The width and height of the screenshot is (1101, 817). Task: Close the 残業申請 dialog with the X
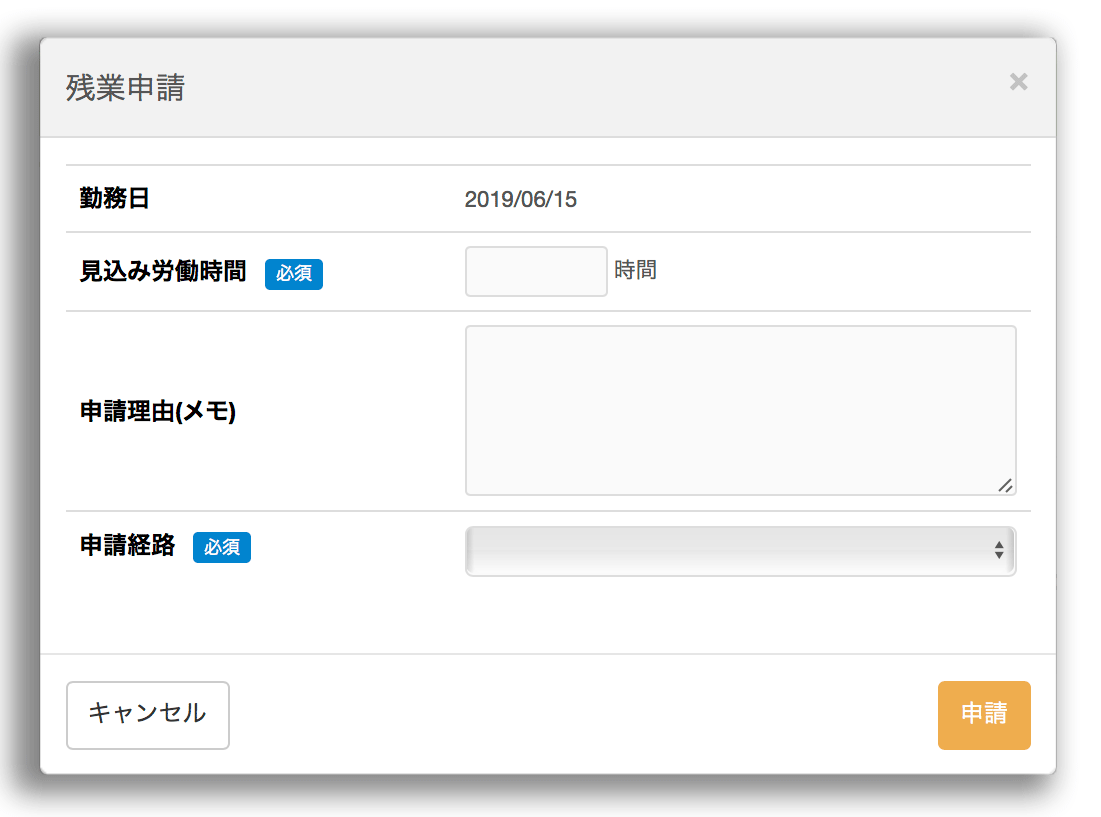pyautogui.click(x=1018, y=82)
